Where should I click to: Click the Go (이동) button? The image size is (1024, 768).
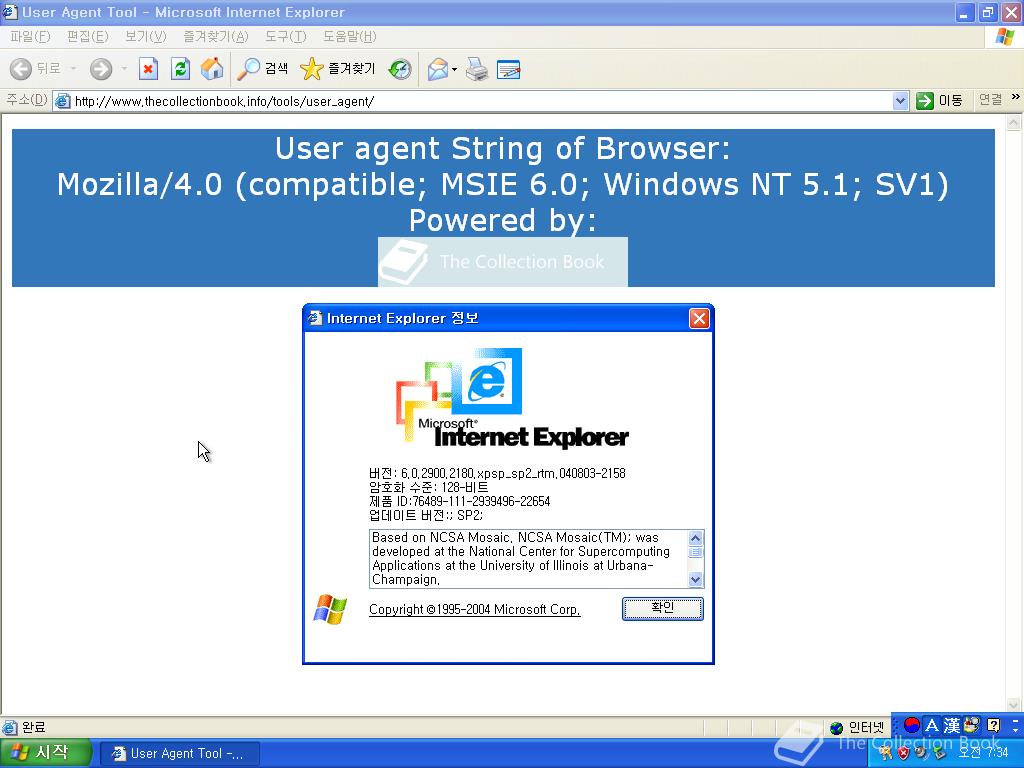[x=939, y=101]
